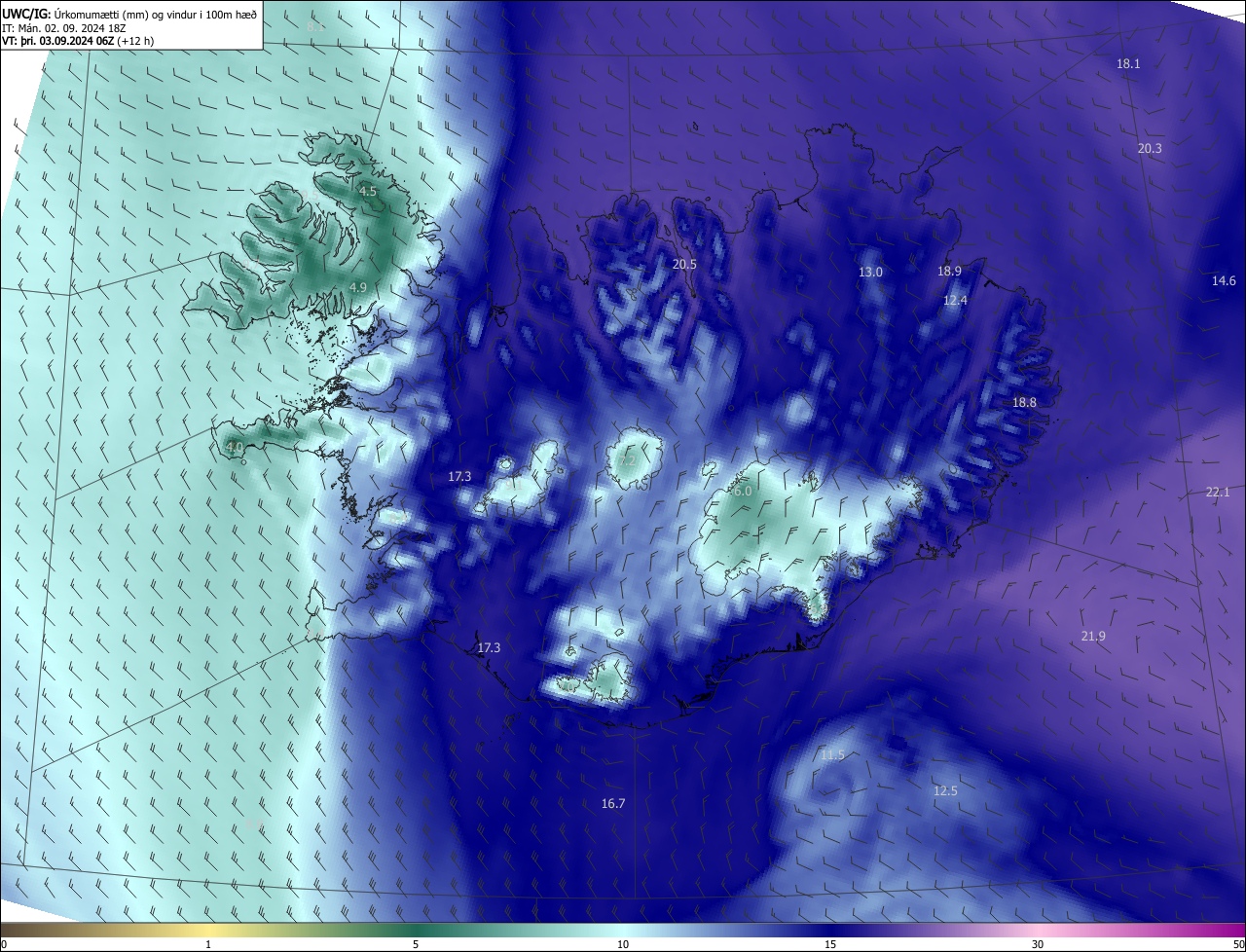Click the map value 14.6
The image size is (1246, 952).
click(1224, 280)
